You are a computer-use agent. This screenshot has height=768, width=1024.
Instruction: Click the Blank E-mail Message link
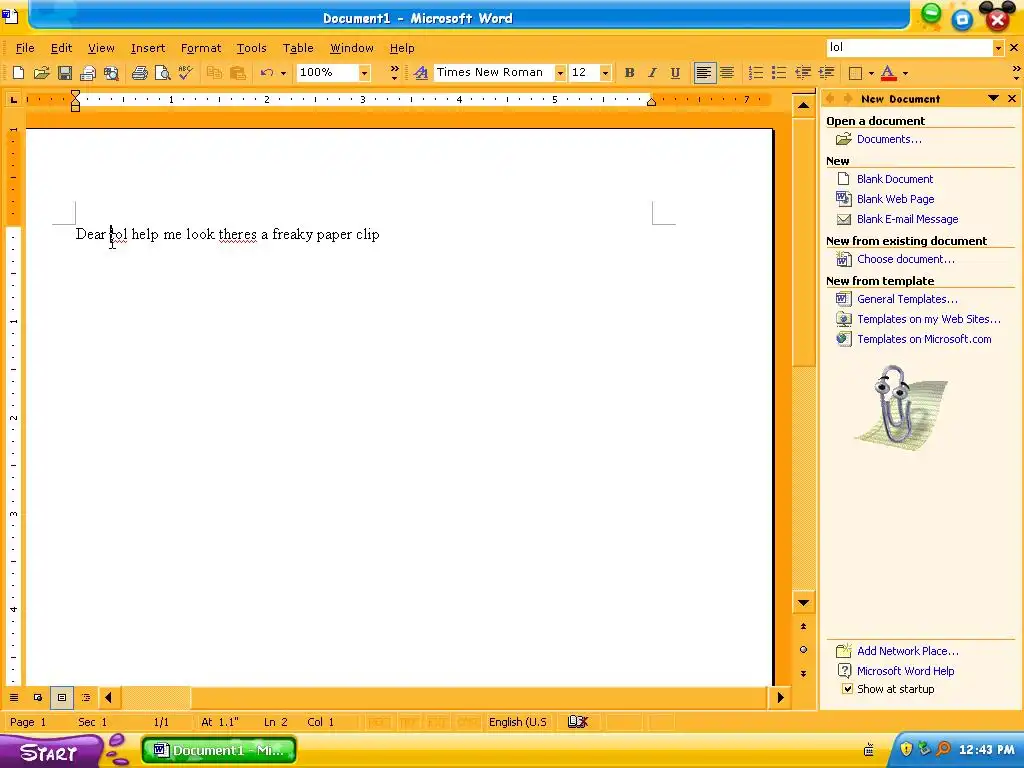tap(908, 219)
